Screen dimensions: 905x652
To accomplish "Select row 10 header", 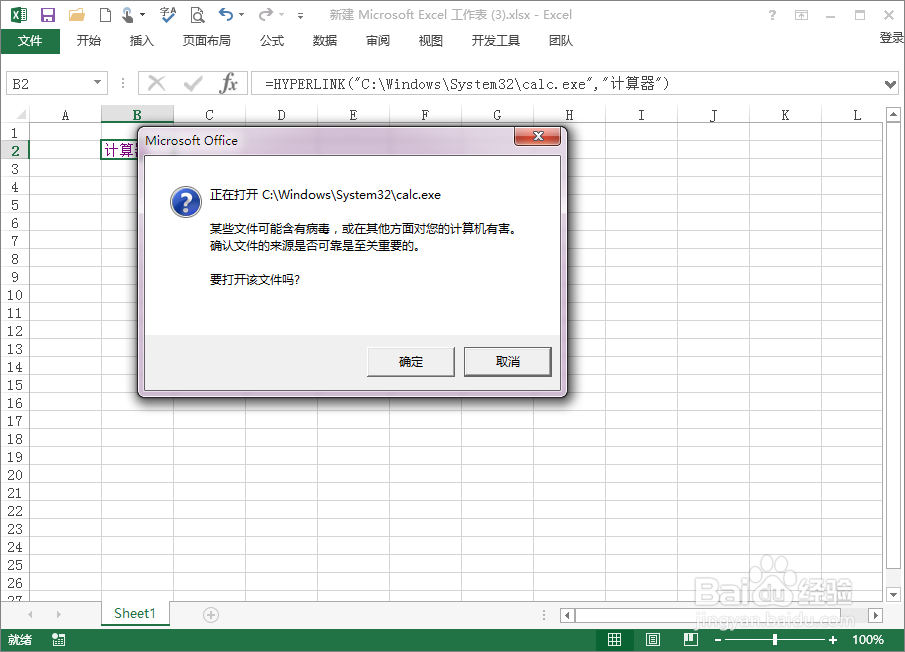I will pos(15,295).
